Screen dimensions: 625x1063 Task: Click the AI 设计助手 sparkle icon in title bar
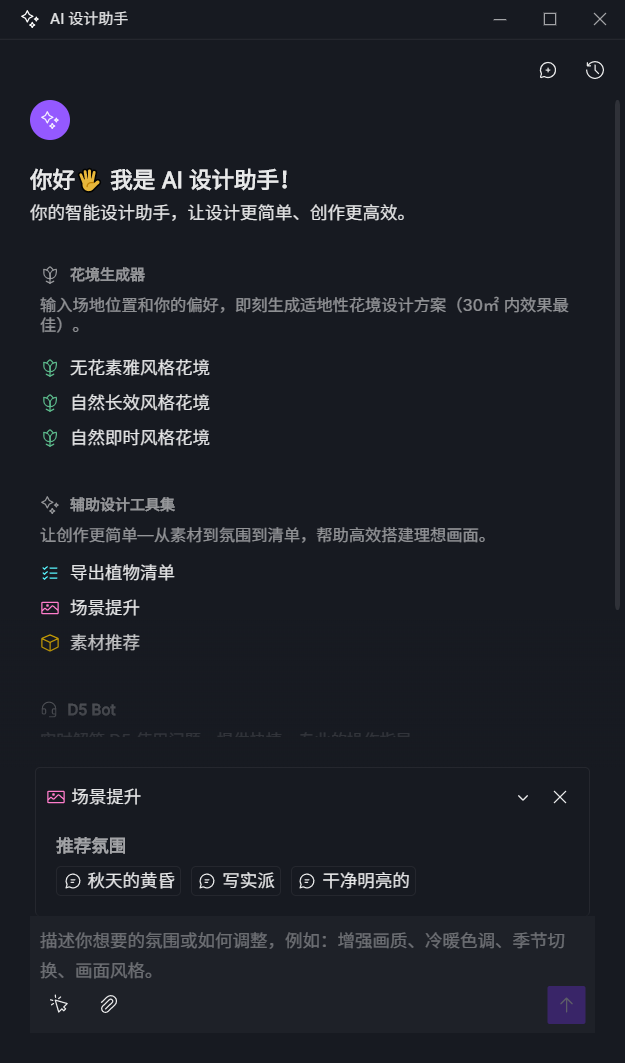click(x=30, y=19)
